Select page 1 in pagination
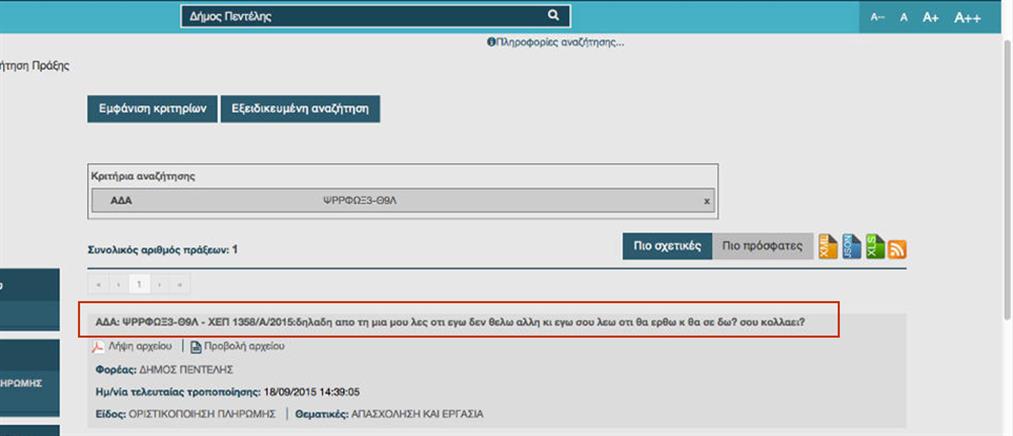 point(139,285)
